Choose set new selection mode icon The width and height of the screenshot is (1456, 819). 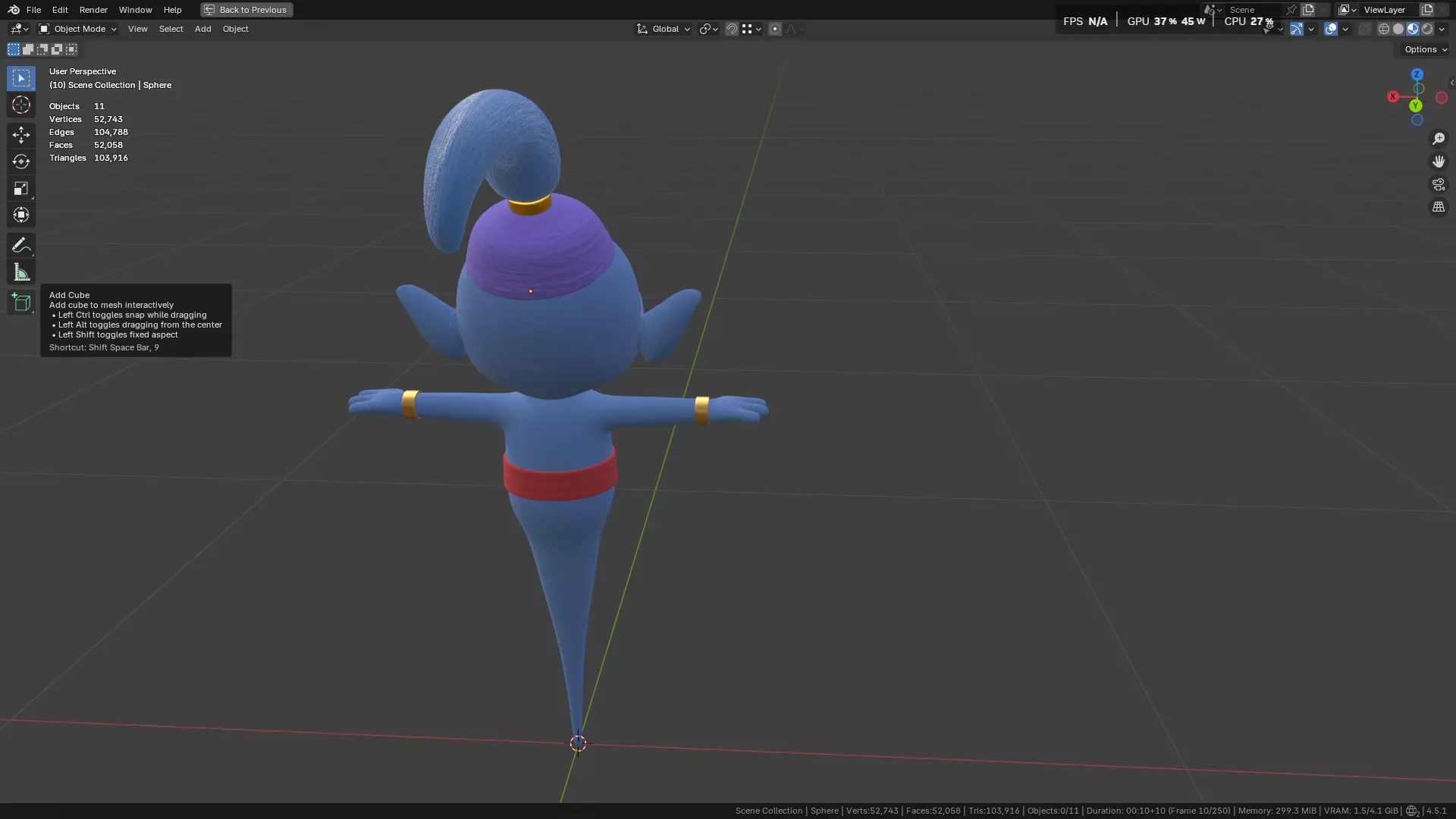point(14,49)
